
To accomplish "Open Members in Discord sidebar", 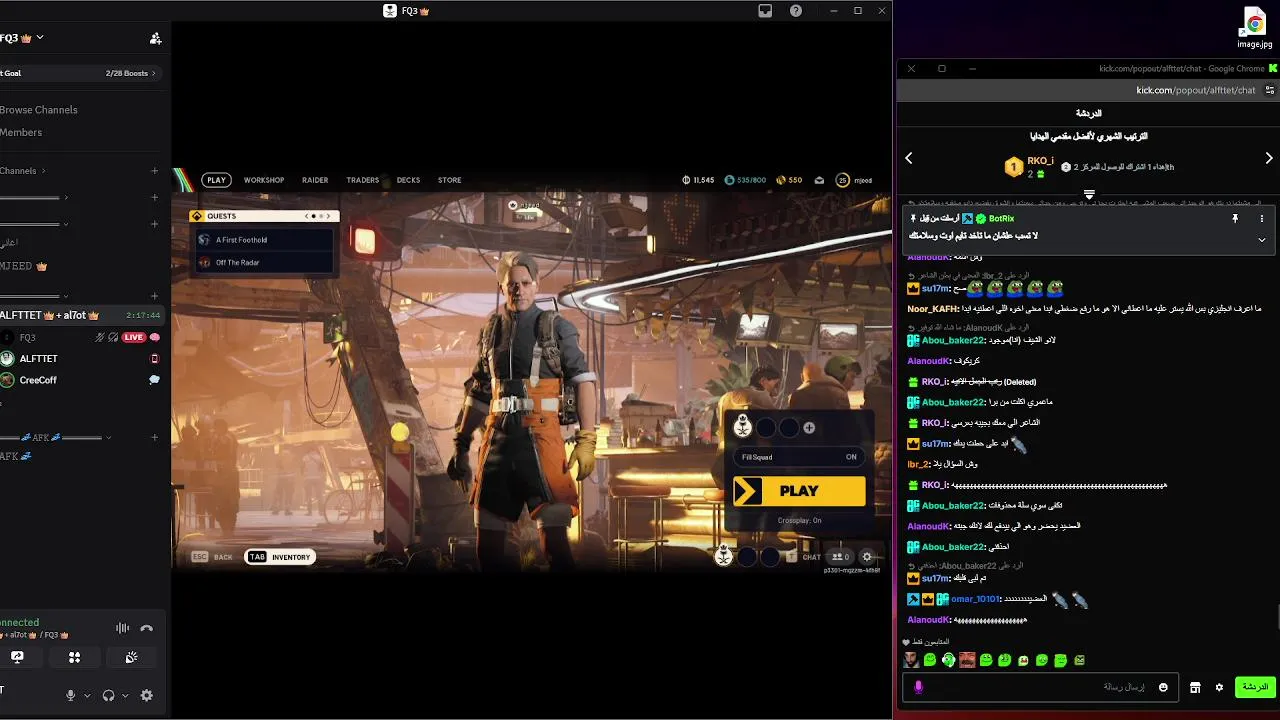I will click(21, 132).
